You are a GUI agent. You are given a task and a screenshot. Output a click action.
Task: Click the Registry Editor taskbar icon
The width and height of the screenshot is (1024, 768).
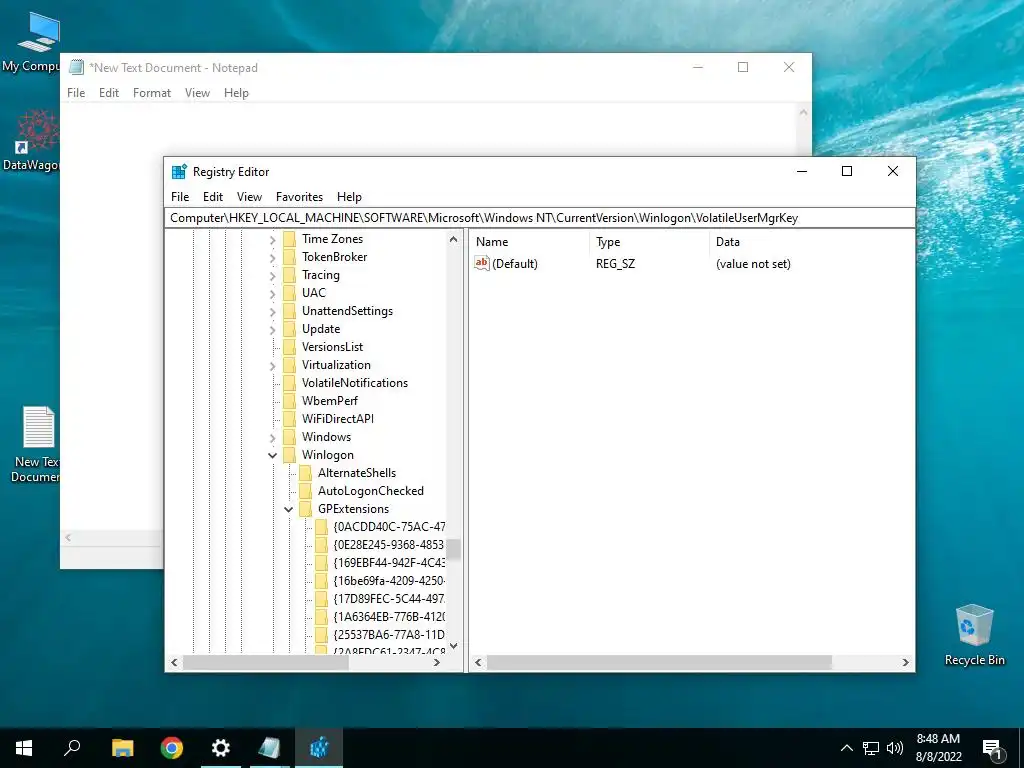[x=319, y=748]
